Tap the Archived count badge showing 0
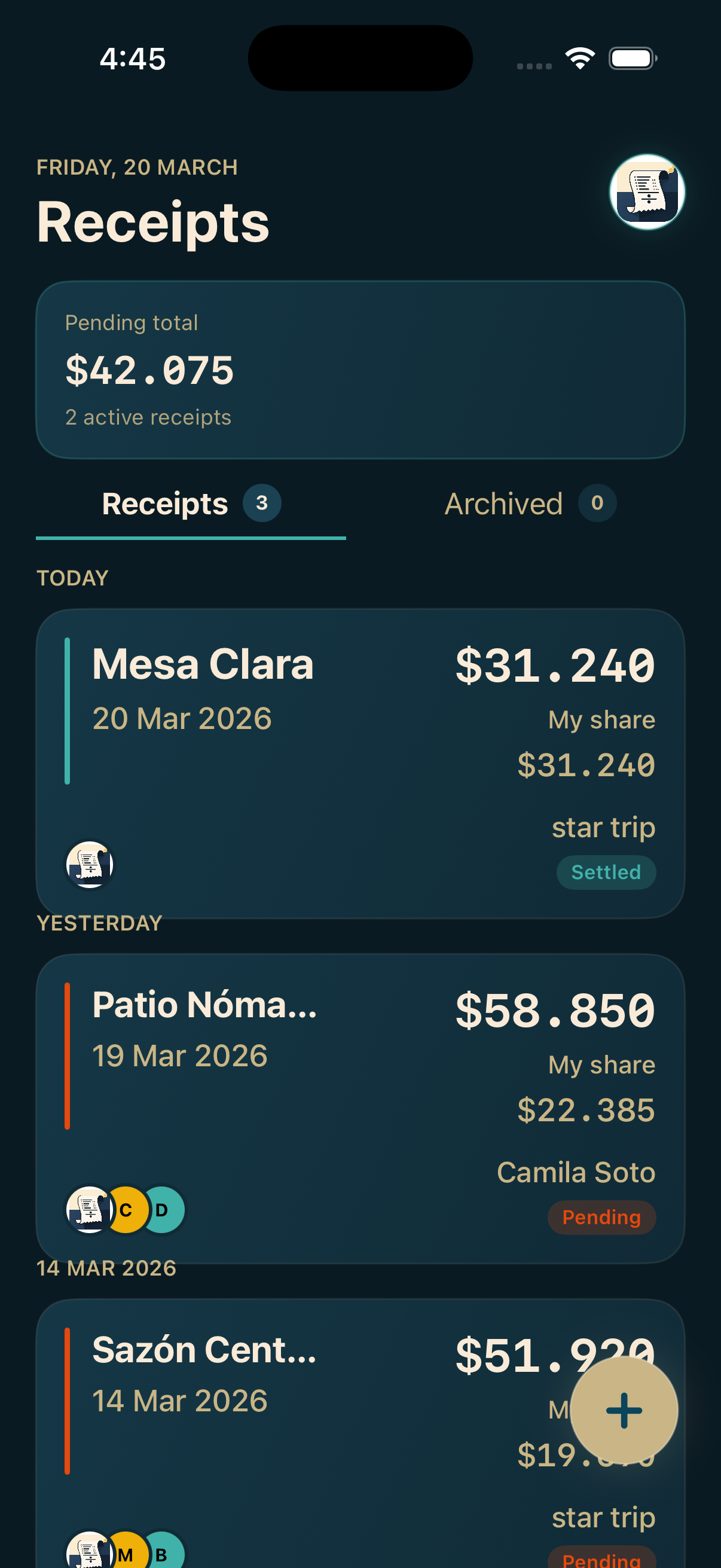The image size is (721, 1568). point(597,503)
